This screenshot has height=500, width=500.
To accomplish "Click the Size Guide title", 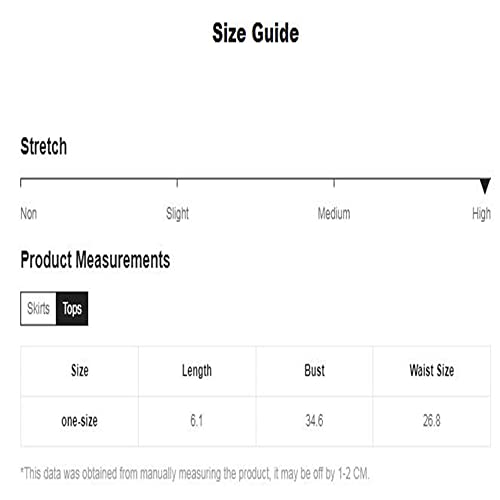I will click(256, 33).
